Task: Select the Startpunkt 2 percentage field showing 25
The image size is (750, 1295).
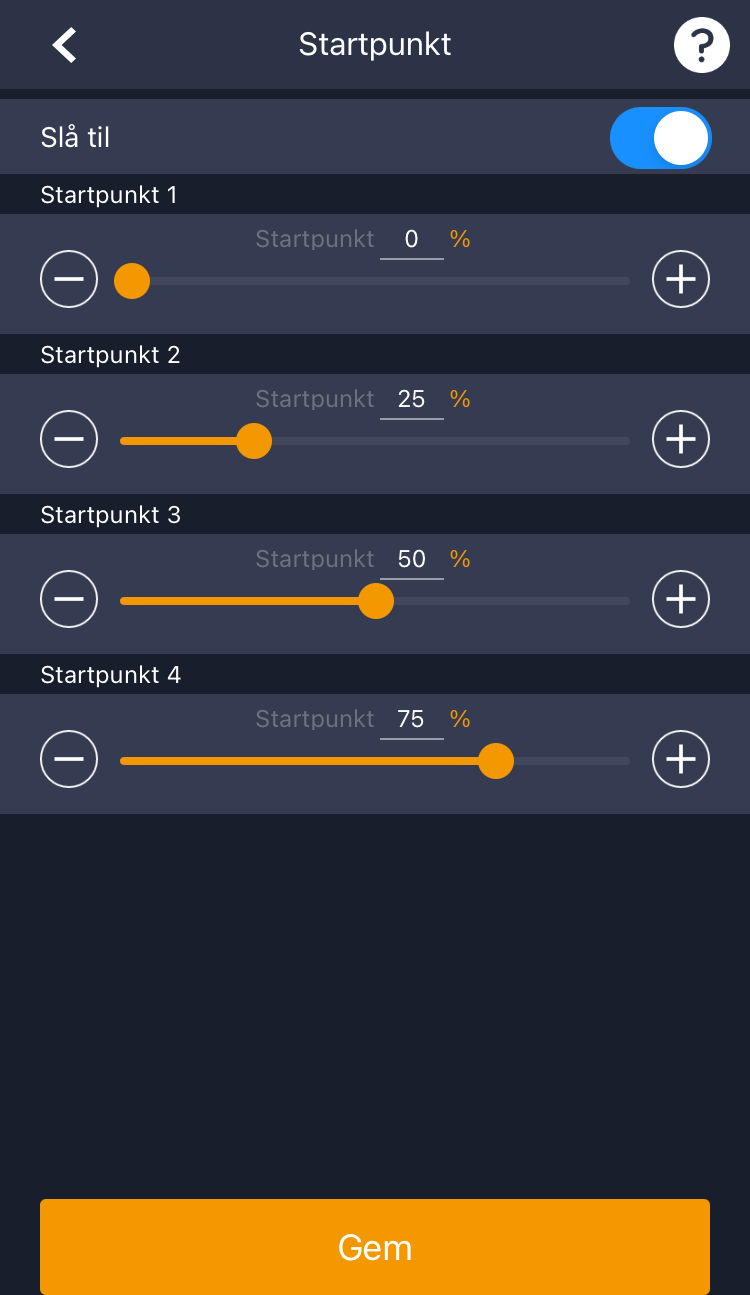Action: click(412, 400)
